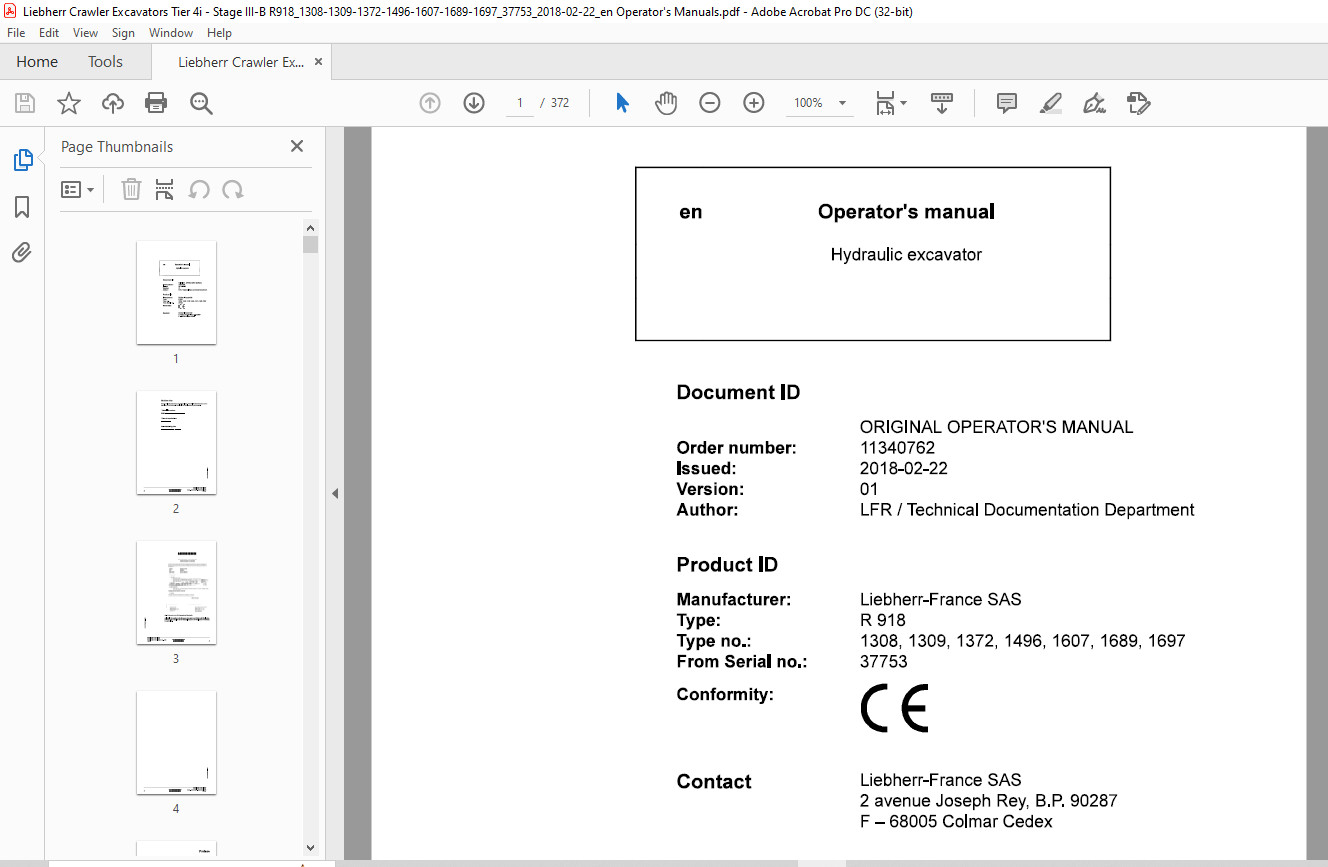1328x867 pixels.
Task: Open the Attachments paperclip icon
Action: point(22,252)
